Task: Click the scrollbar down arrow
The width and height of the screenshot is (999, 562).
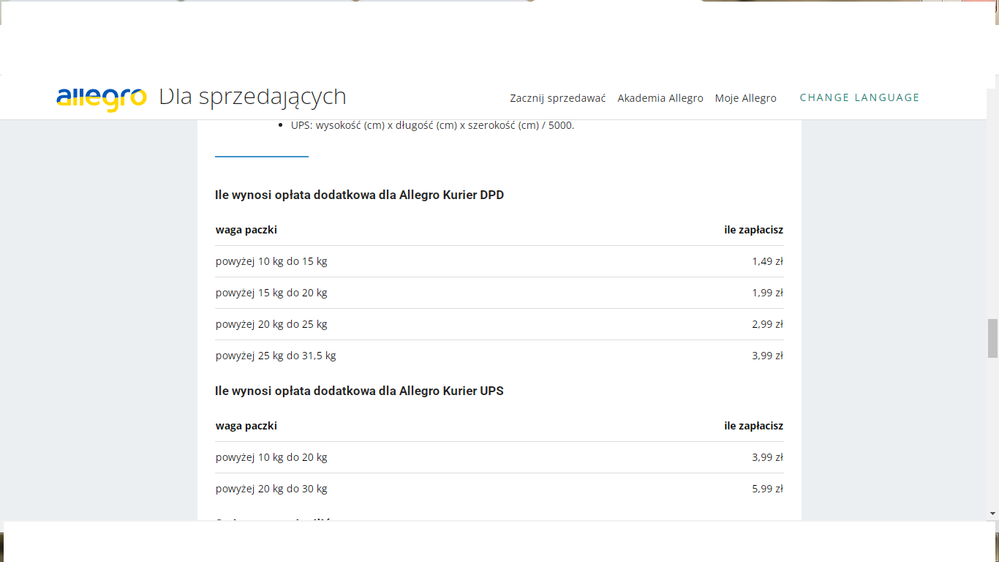Action: coord(992,513)
